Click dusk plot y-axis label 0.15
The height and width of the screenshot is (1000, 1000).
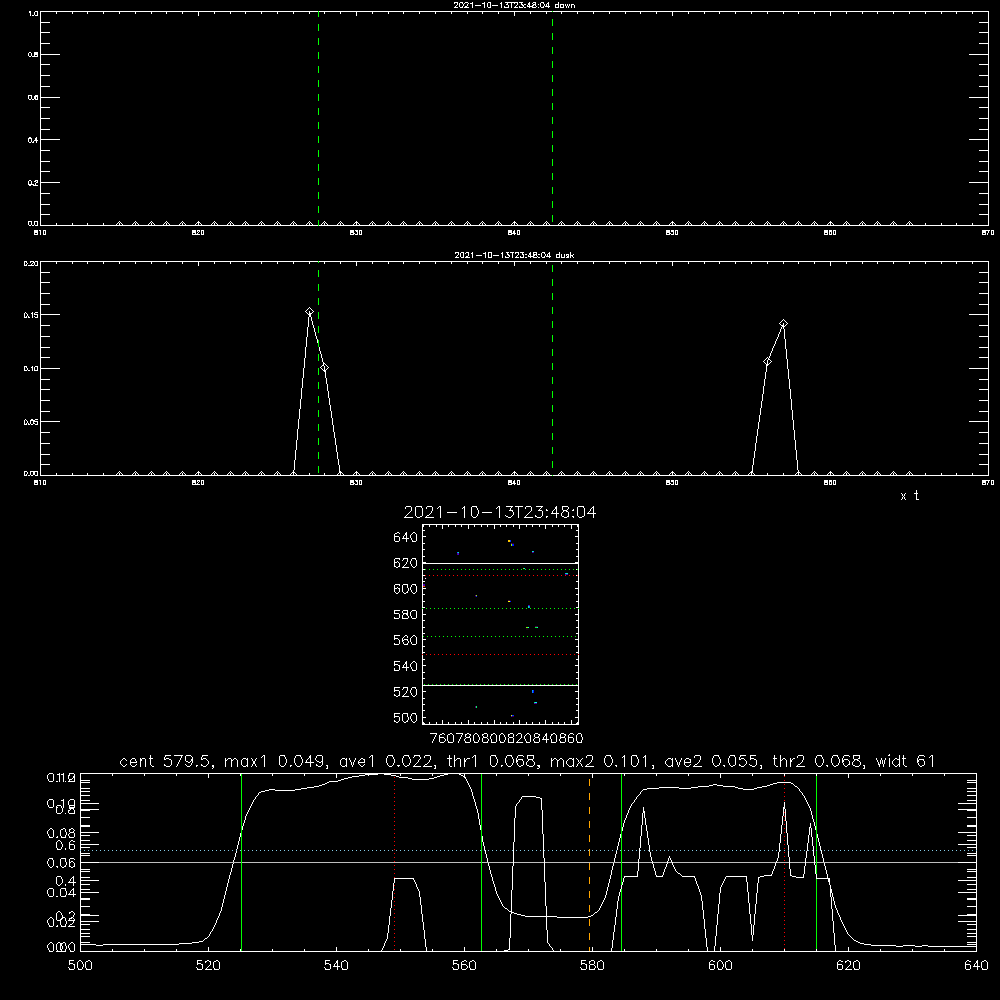pyautogui.click(x=31, y=315)
